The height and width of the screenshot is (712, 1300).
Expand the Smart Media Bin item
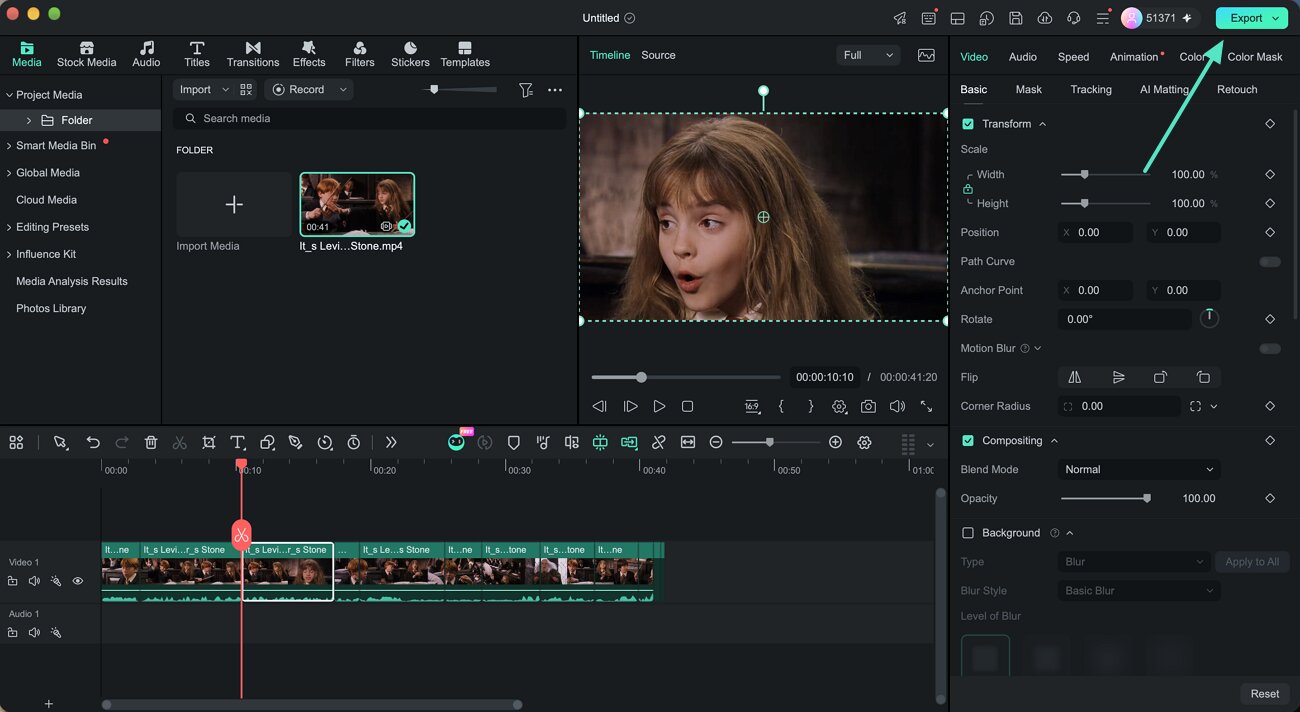[9, 146]
